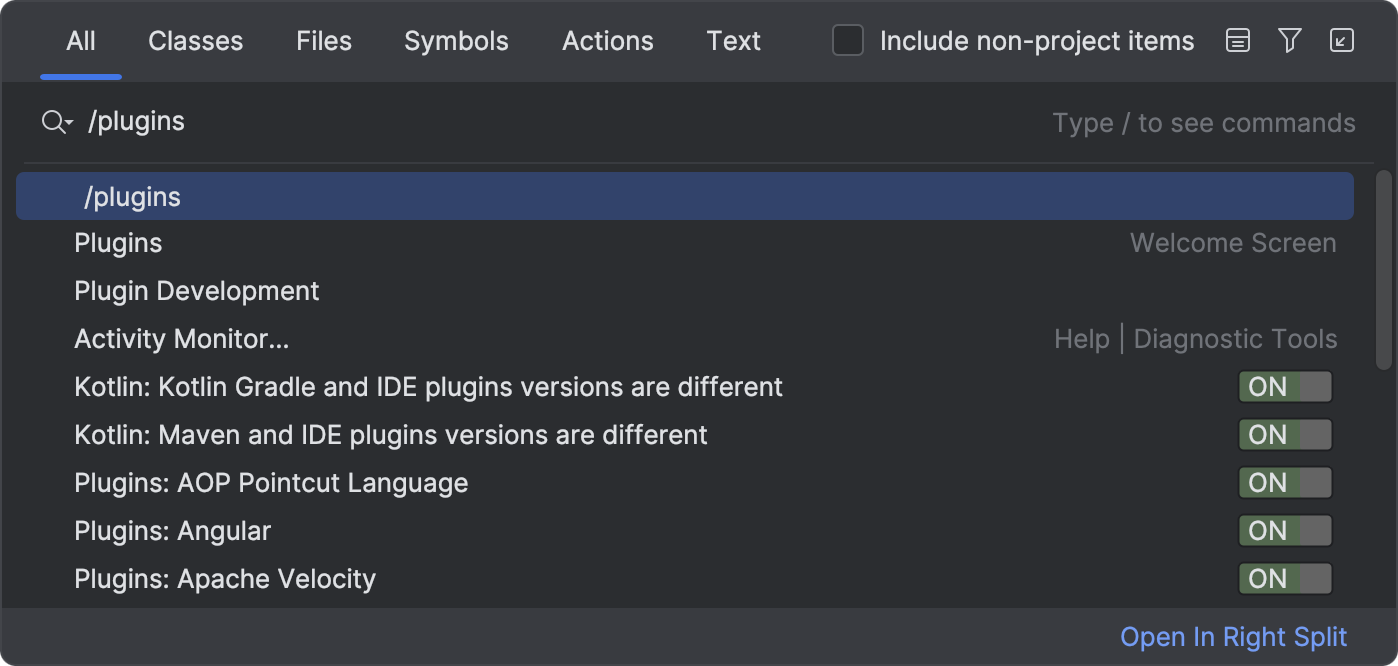Screen dimensions: 1398x666
Task: Turn off Plugins: AOP Pointcut Language
Action: click(1285, 483)
